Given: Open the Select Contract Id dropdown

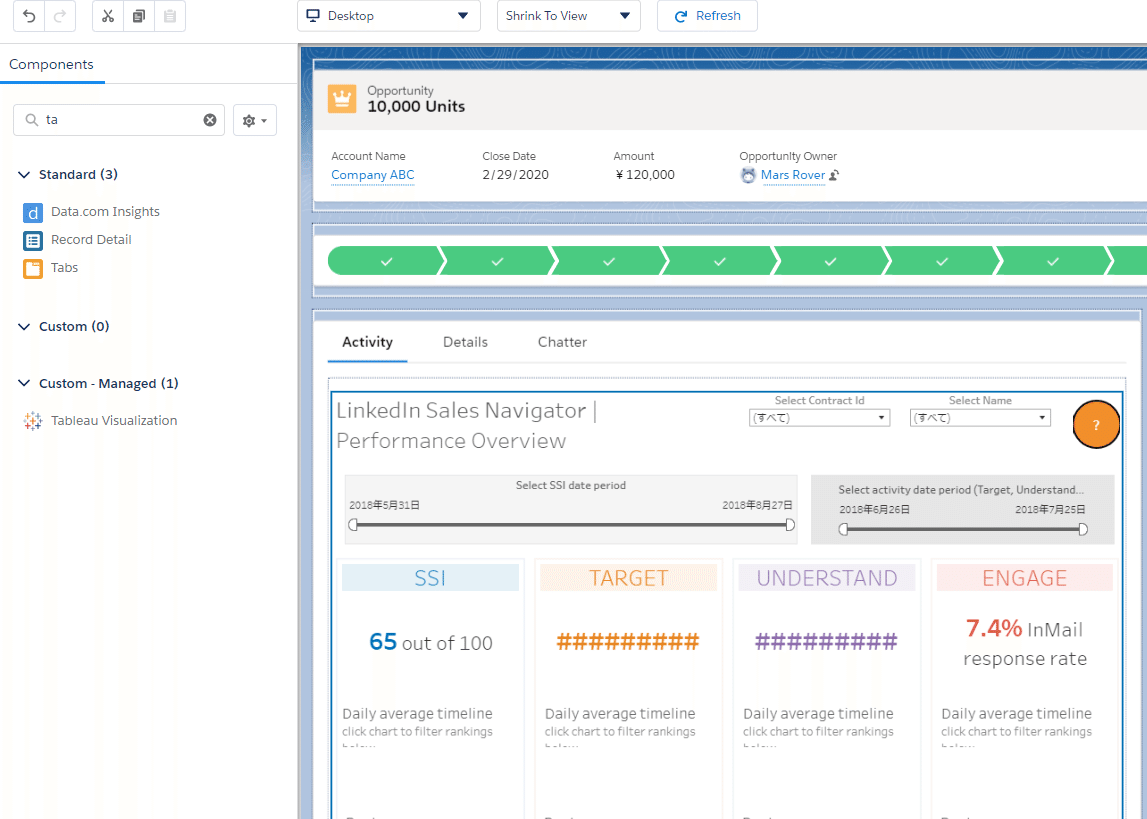Looking at the screenshot, I should pos(819,418).
